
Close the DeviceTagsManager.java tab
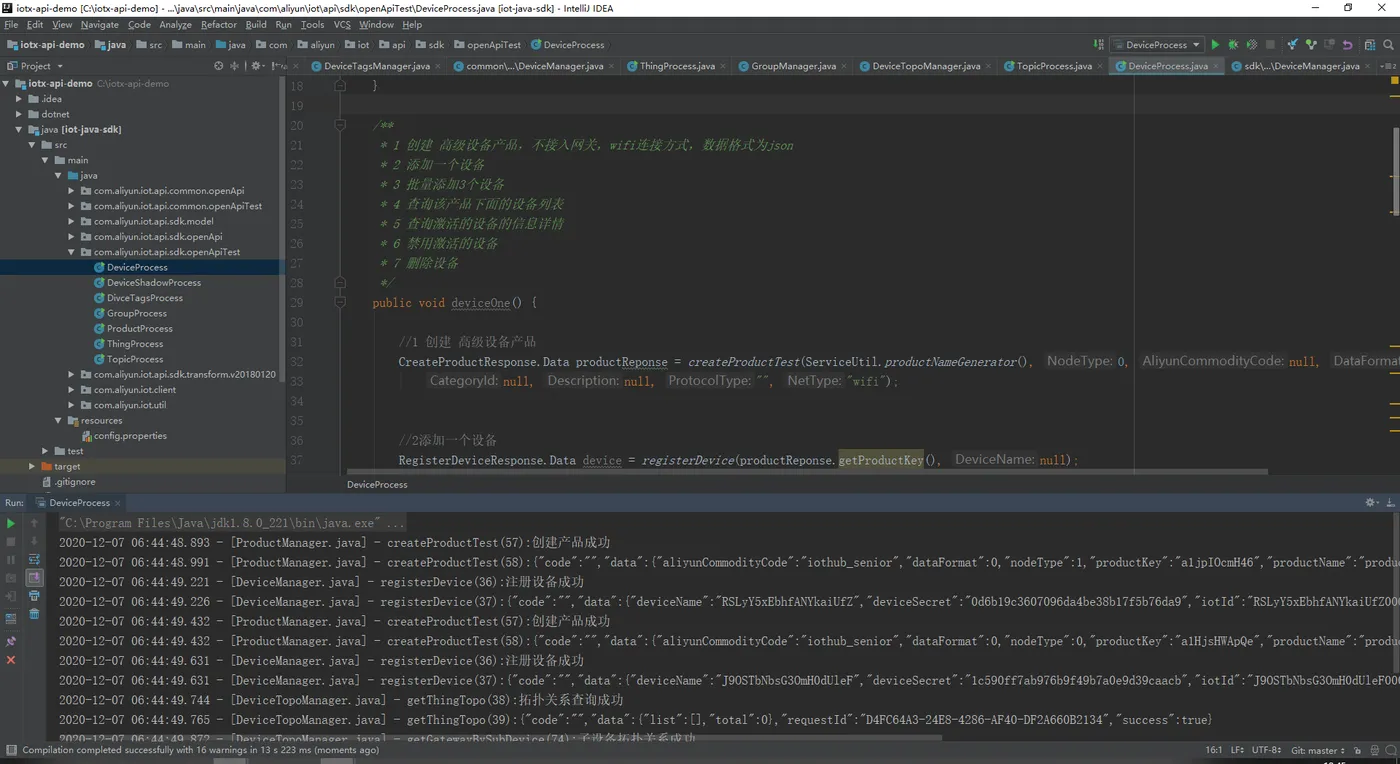pyautogui.click(x=440, y=66)
